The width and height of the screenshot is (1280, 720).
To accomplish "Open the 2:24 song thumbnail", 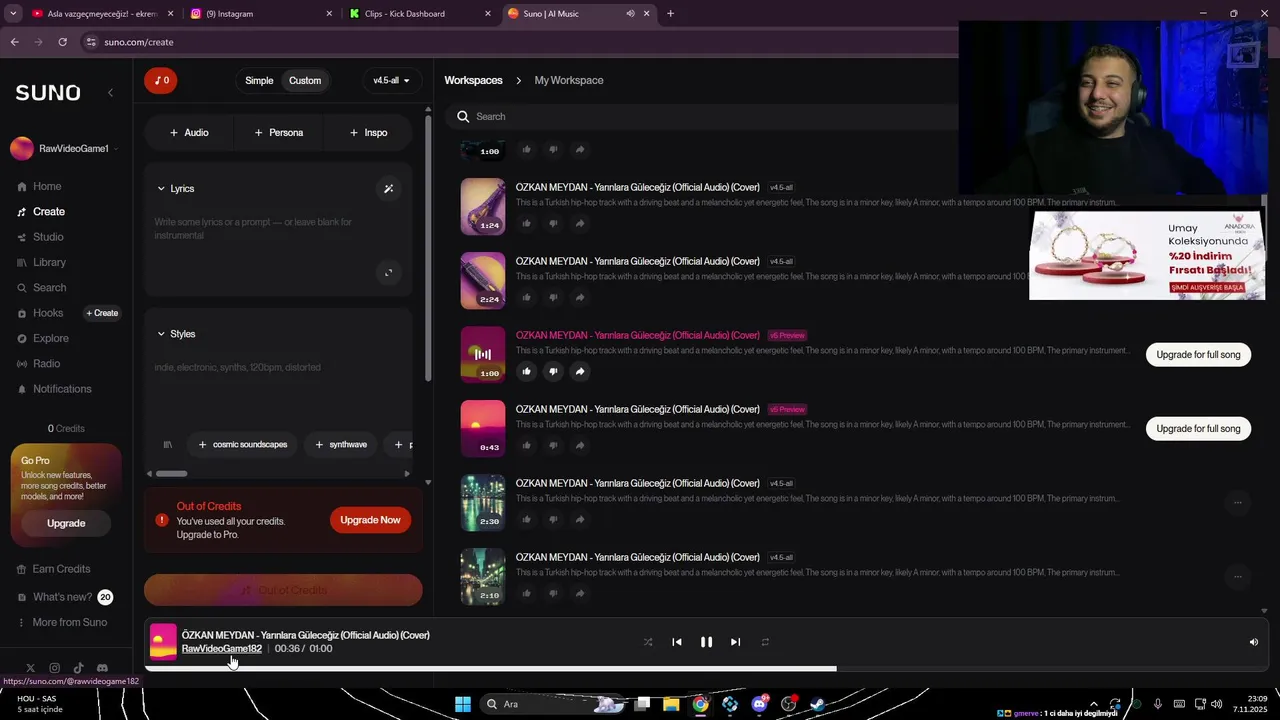I will (x=483, y=280).
